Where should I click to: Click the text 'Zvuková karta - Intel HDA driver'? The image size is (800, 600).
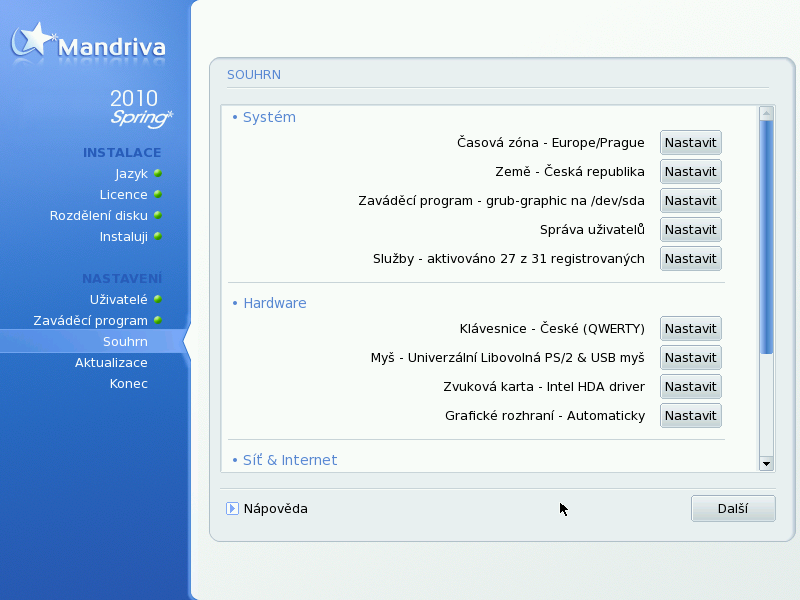coord(544,387)
